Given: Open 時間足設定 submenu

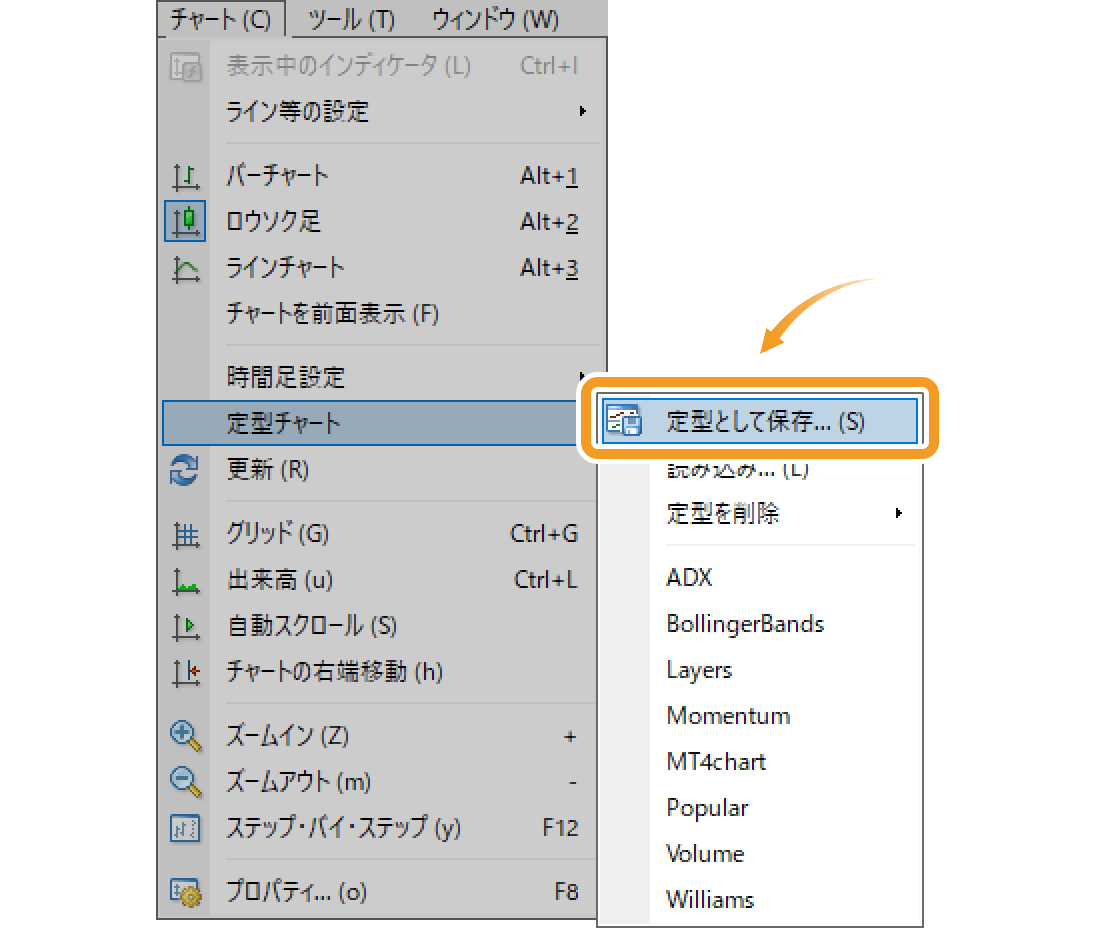Looking at the screenshot, I should point(286,377).
